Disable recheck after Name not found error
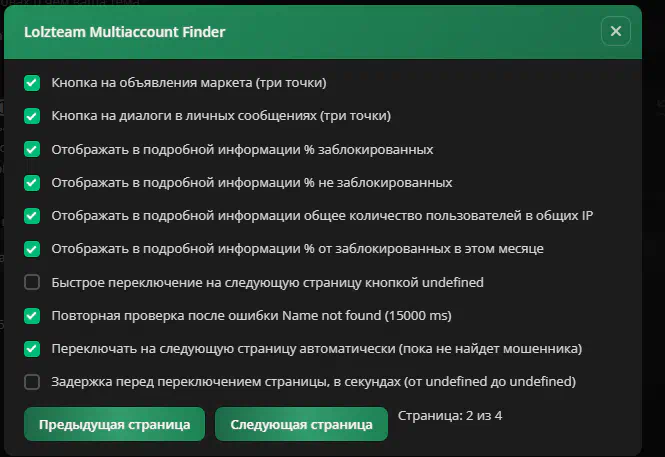665x457 pixels. pyautogui.click(x=32, y=316)
